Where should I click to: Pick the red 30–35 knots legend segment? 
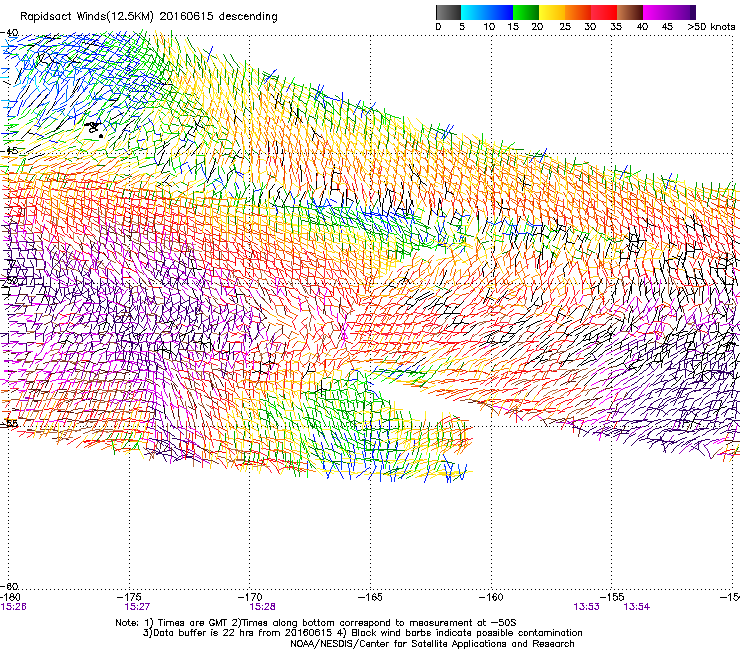click(604, 12)
